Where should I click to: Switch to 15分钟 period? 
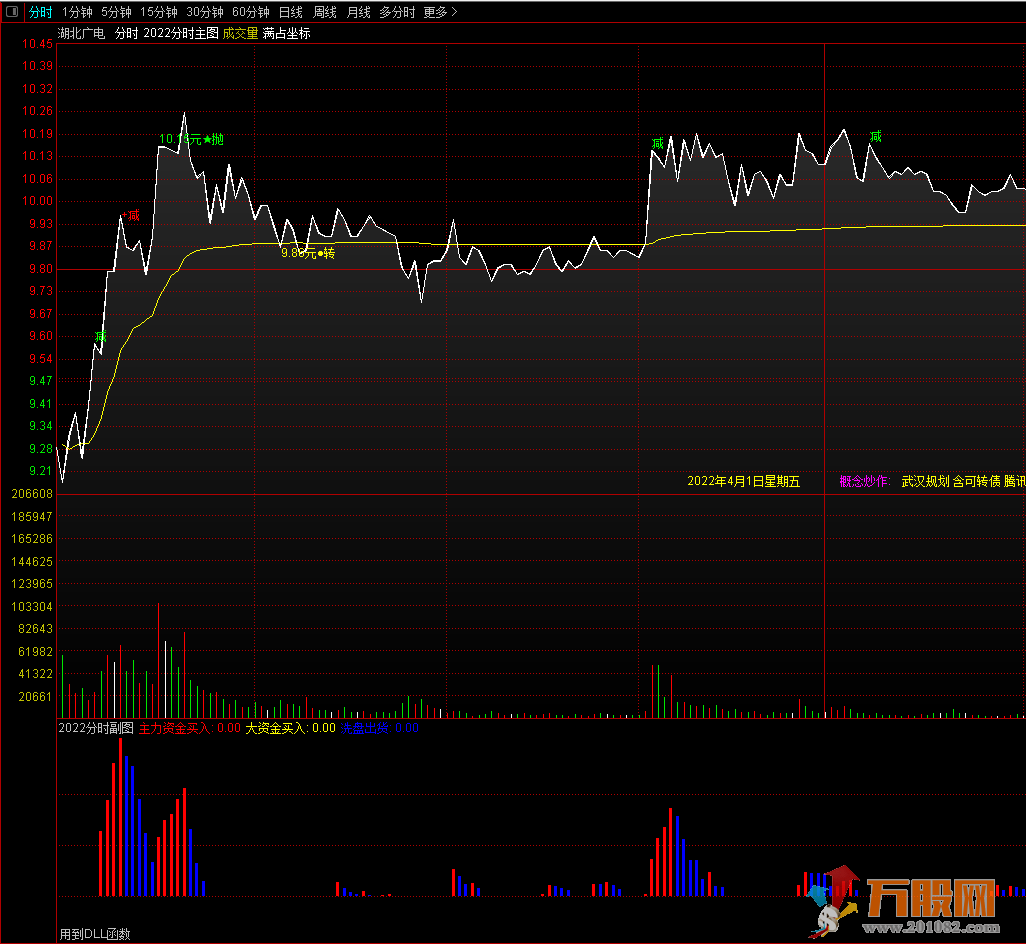tap(159, 12)
